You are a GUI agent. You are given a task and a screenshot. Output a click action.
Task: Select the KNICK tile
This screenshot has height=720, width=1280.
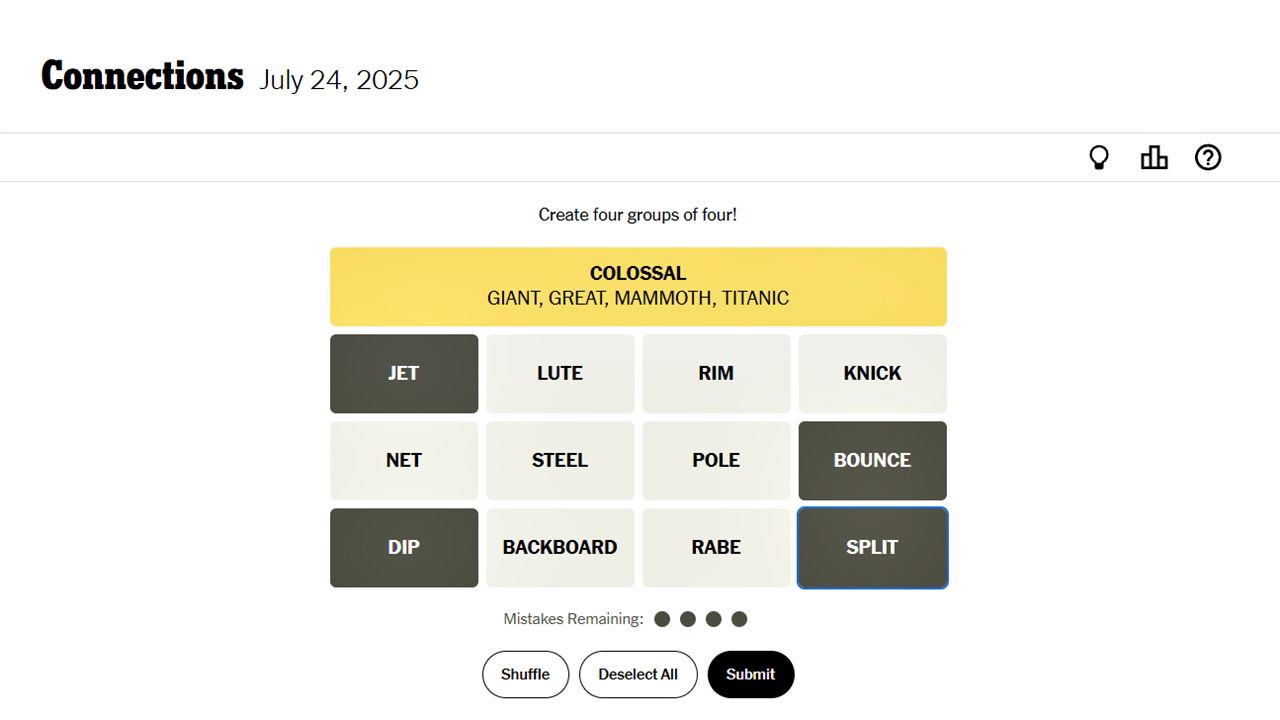click(872, 373)
